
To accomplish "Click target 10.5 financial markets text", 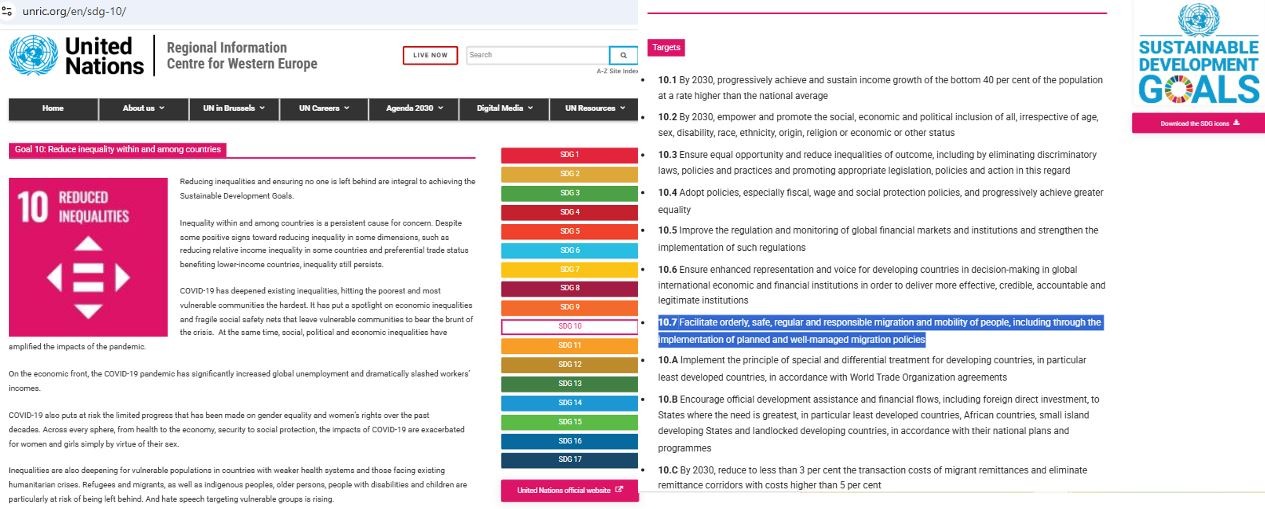I will 877,238.
